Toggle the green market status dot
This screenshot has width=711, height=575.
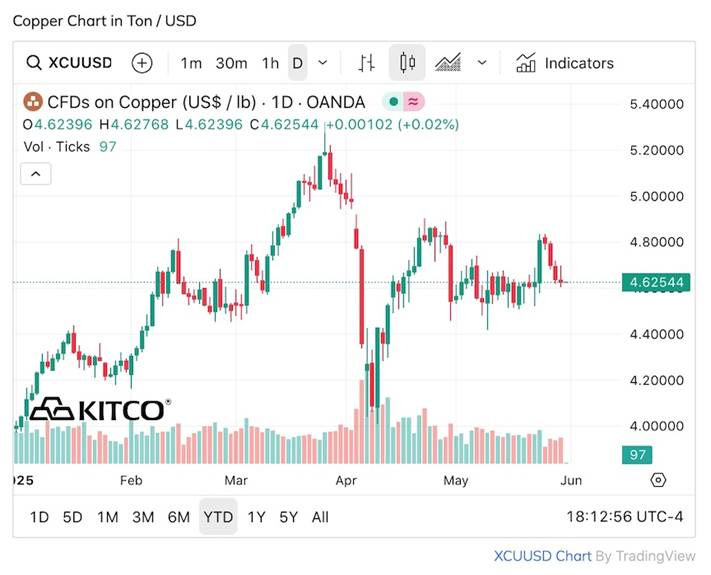[x=395, y=102]
